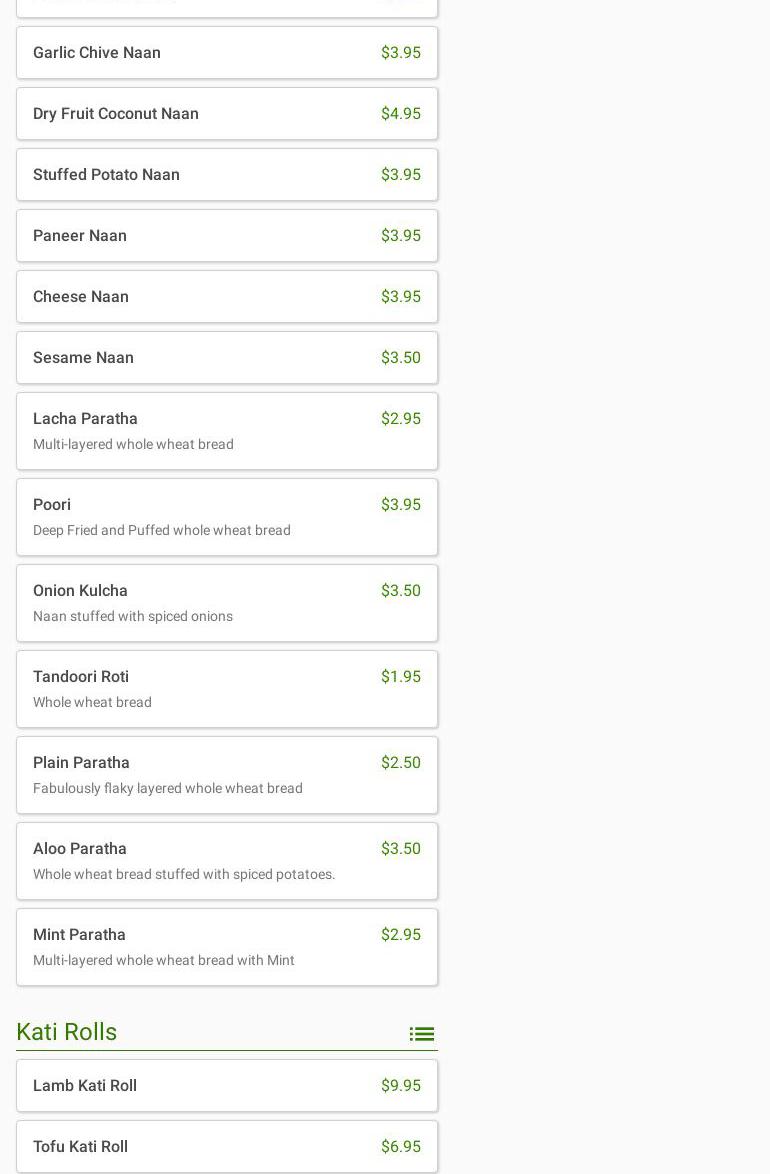770x1174 pixels.
Task: Select Aloo Paratha stuffed bread
Action: (x=226, y=861)
